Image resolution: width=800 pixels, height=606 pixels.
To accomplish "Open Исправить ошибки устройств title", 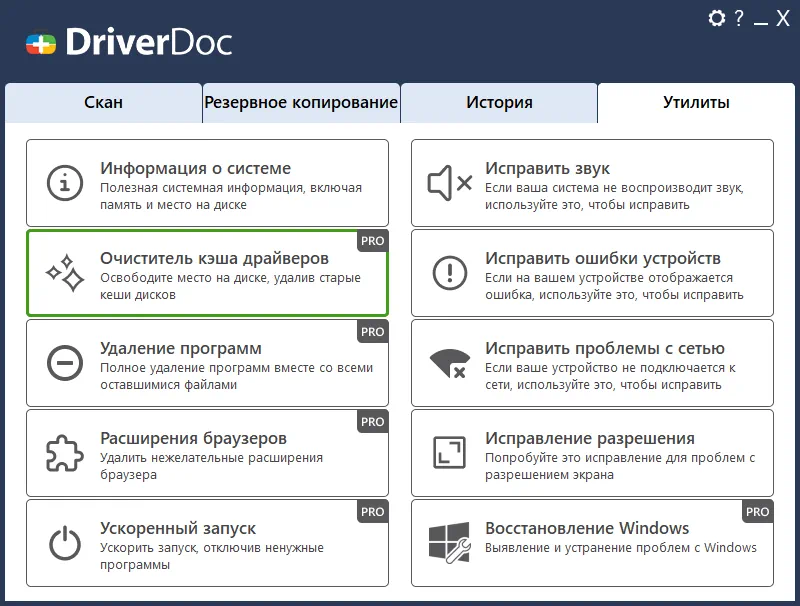I will [x=603, y=258].
